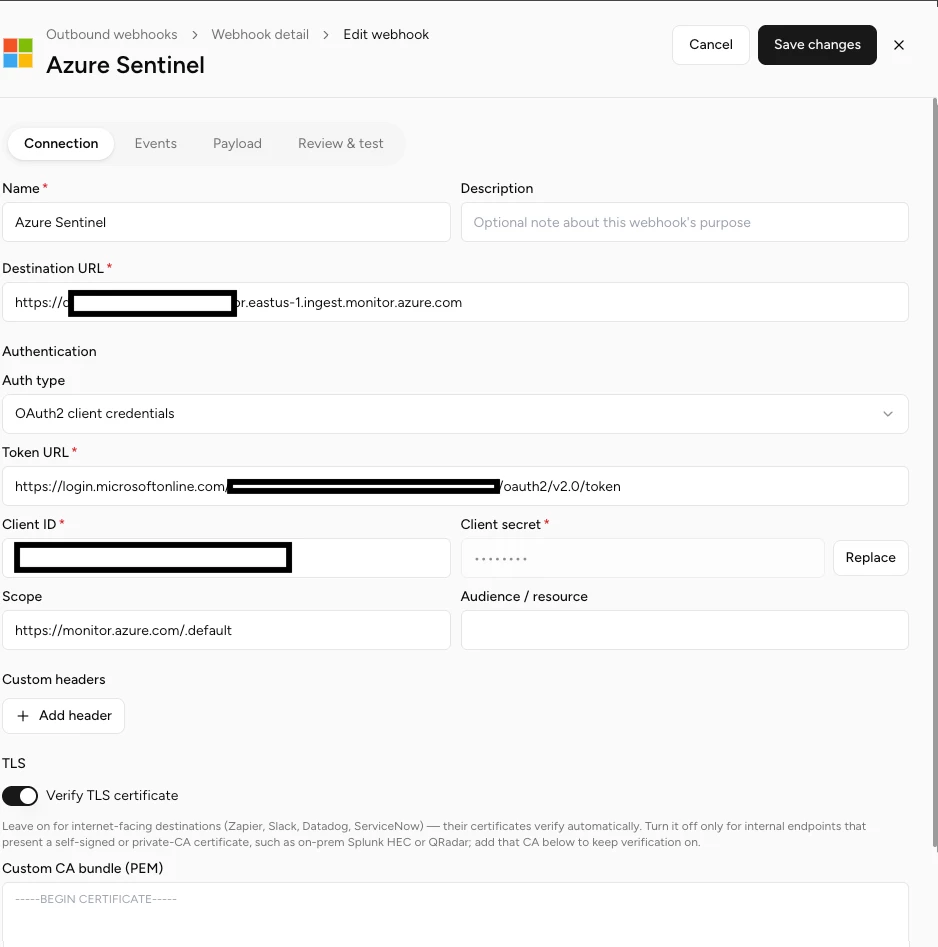Click the Add header button
Screen dimensions: 938x947
coord(63,716)
